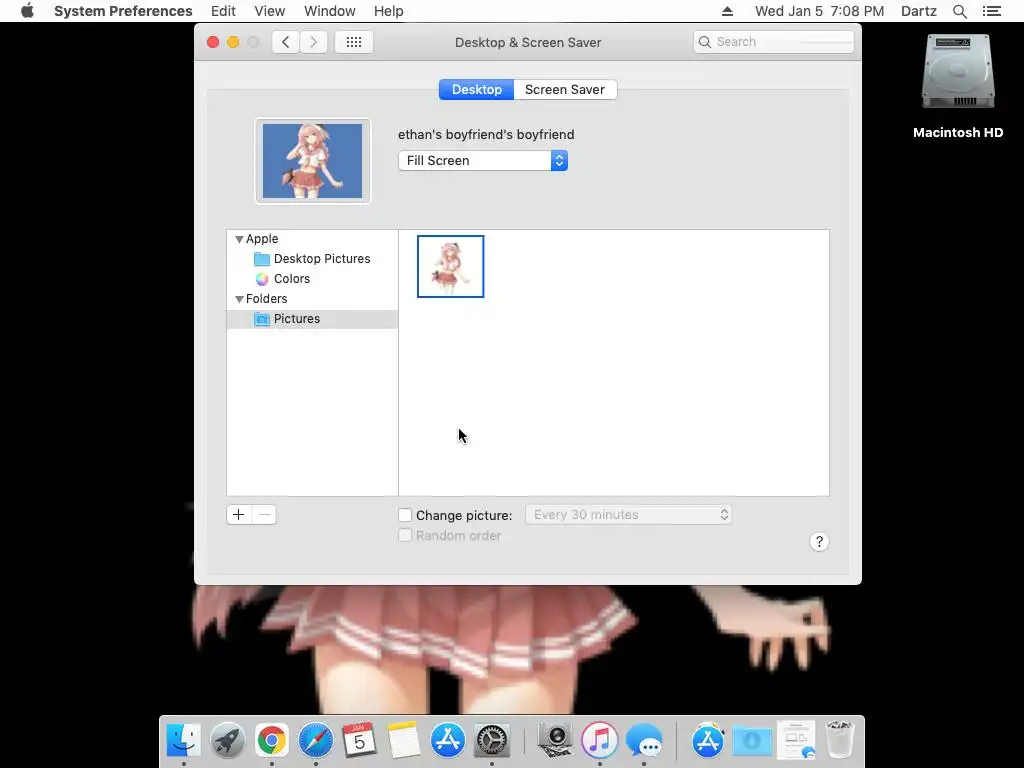Open App Store icon beside Notes
1024x768 pixels.
click(x=447, y=740)
